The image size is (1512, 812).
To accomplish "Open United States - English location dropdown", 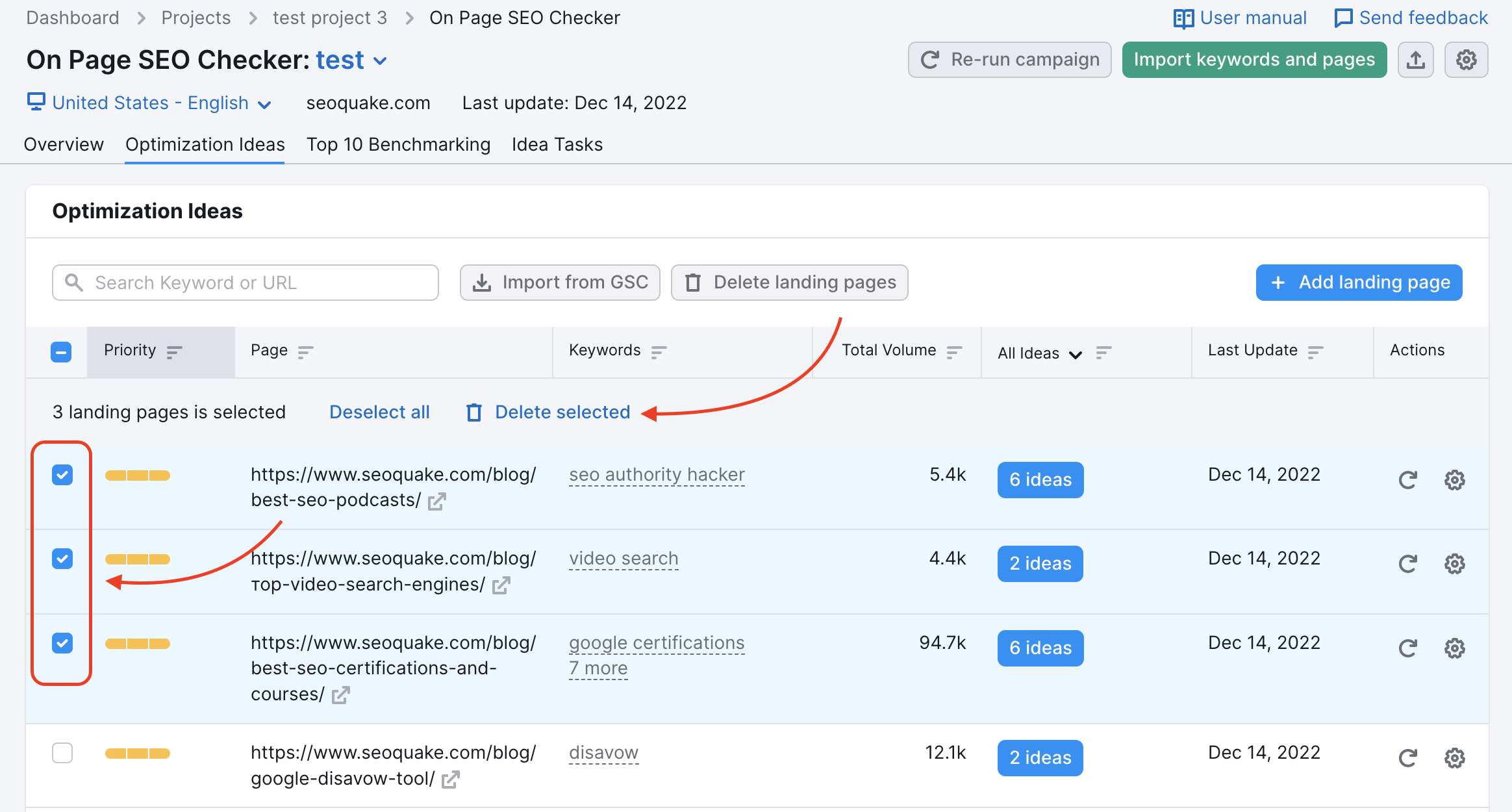I will point(149,103).
